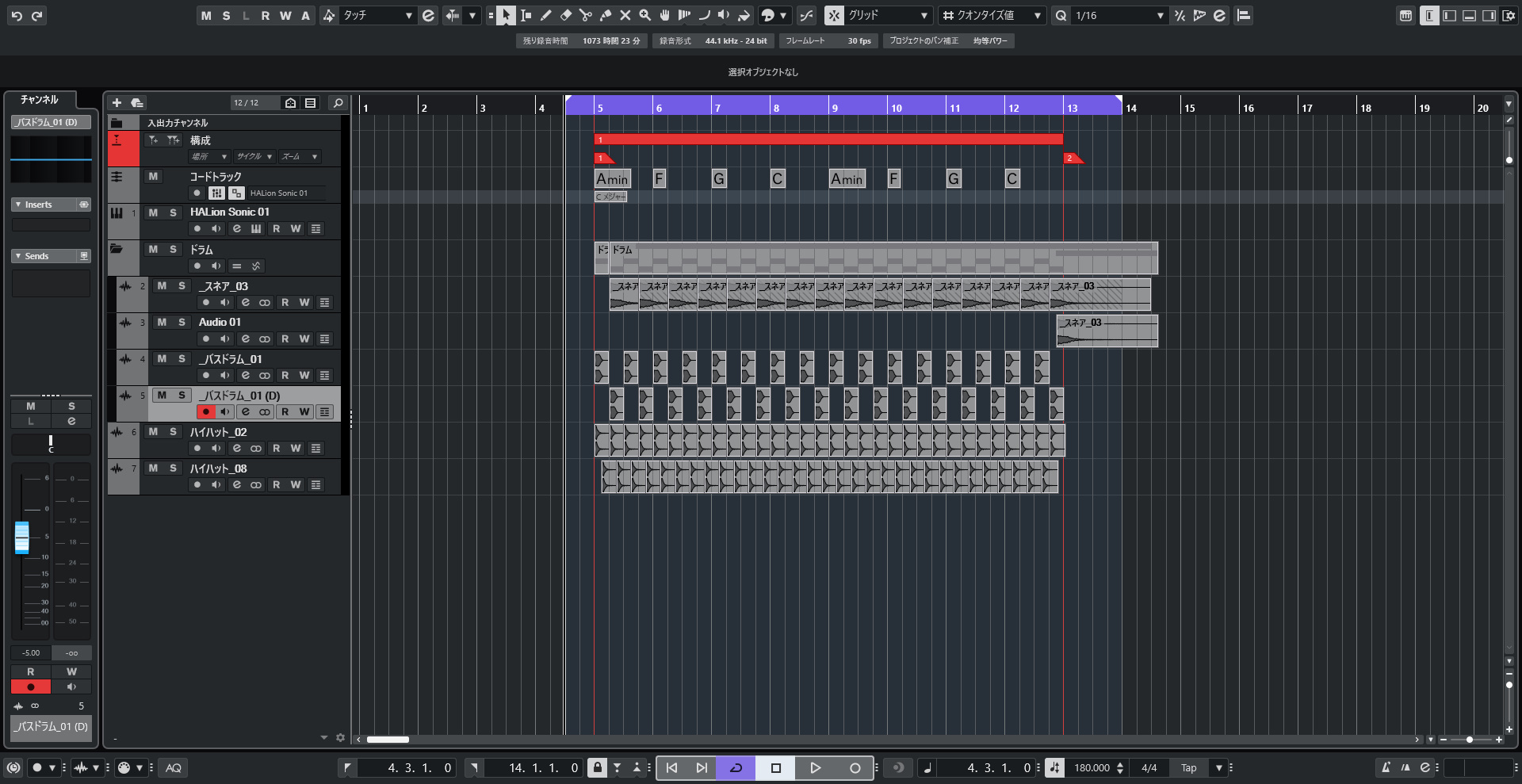Select the Eraser tool
This screenshot has height=784, width=1522.
[x=566, y=15]
